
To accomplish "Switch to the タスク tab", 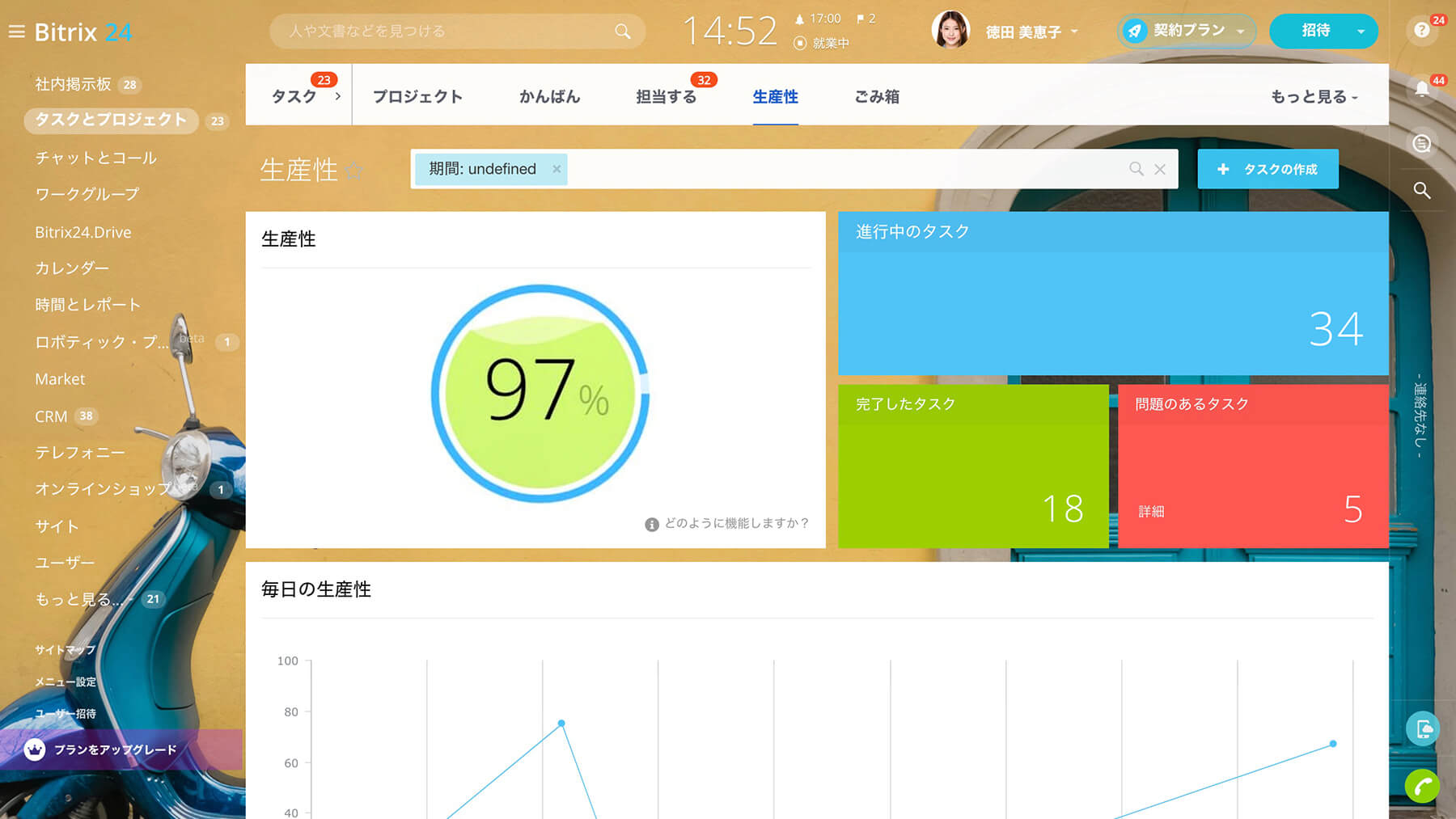I will (294, 96).
